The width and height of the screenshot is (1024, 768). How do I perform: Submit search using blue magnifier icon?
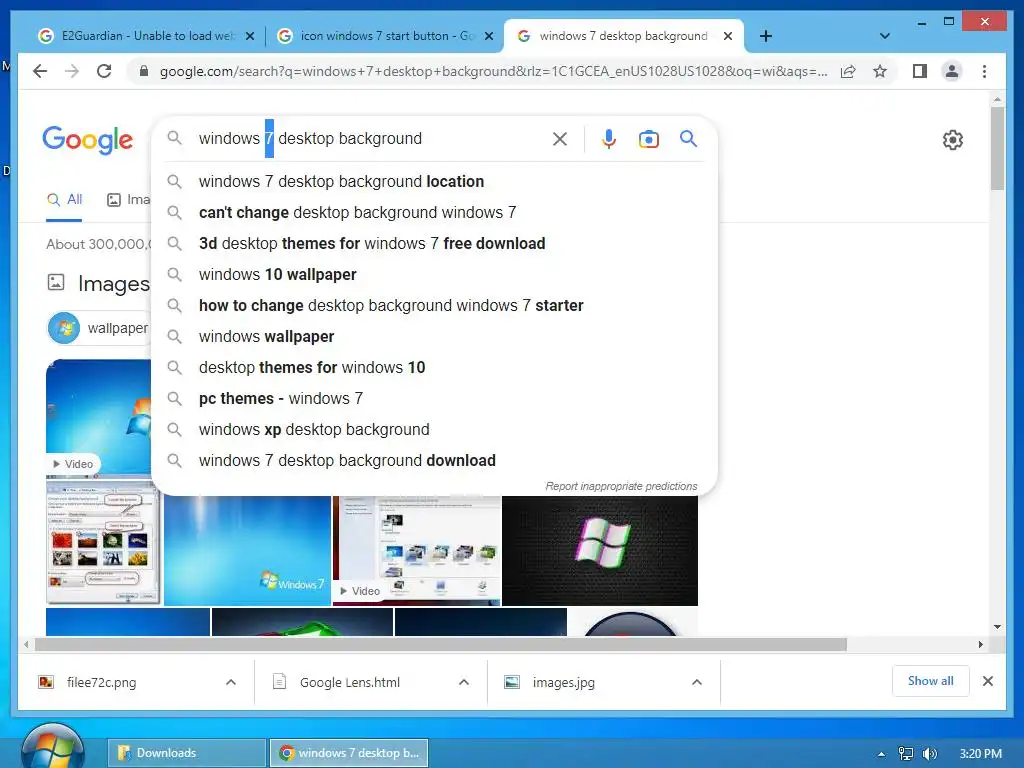[x=688, y=138]
